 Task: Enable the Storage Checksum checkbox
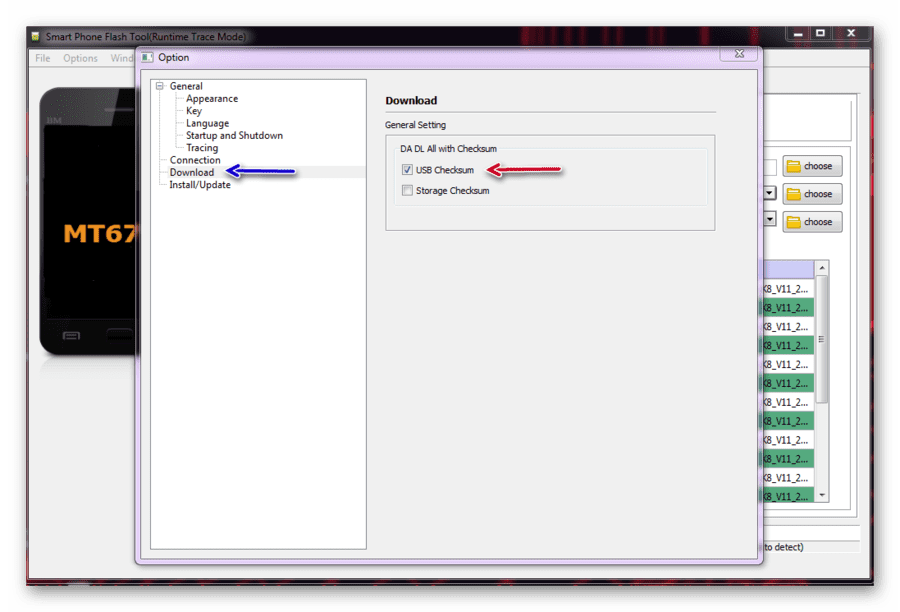coord(407,190)
